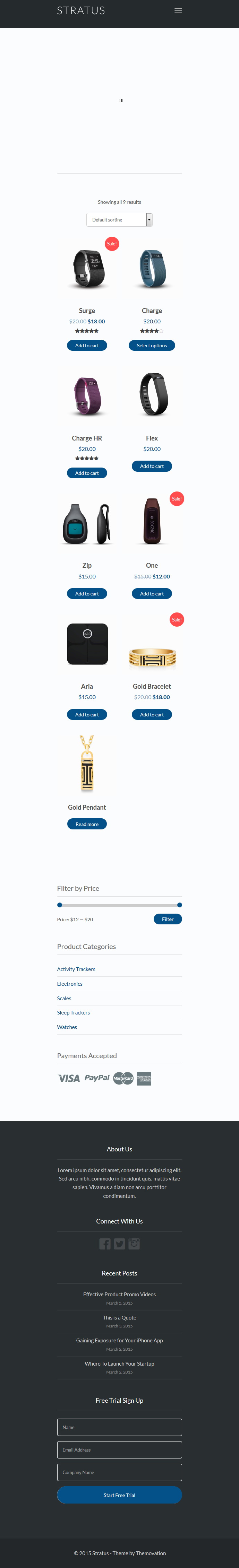This screenshot has width=239, height=1568.
Task: Click the left price slider handle
Action: point(59,905)
